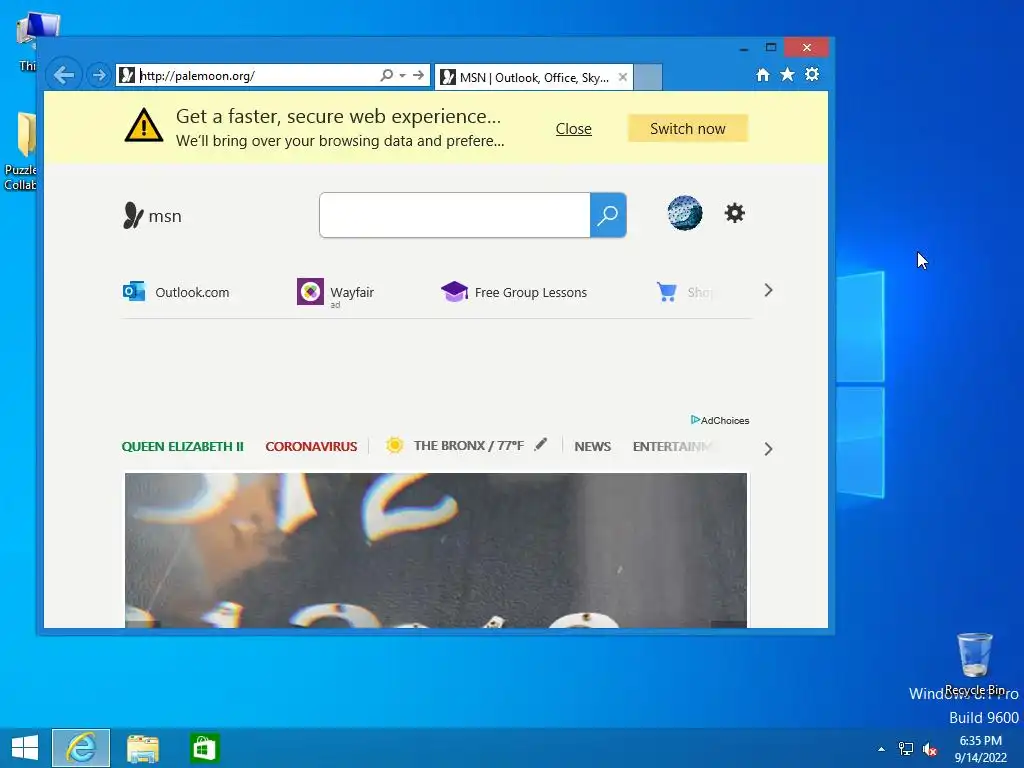Screen dimensions: 1024x768
Task: Open the taskbar clock 6:35 PM
Action: [980, 749]
